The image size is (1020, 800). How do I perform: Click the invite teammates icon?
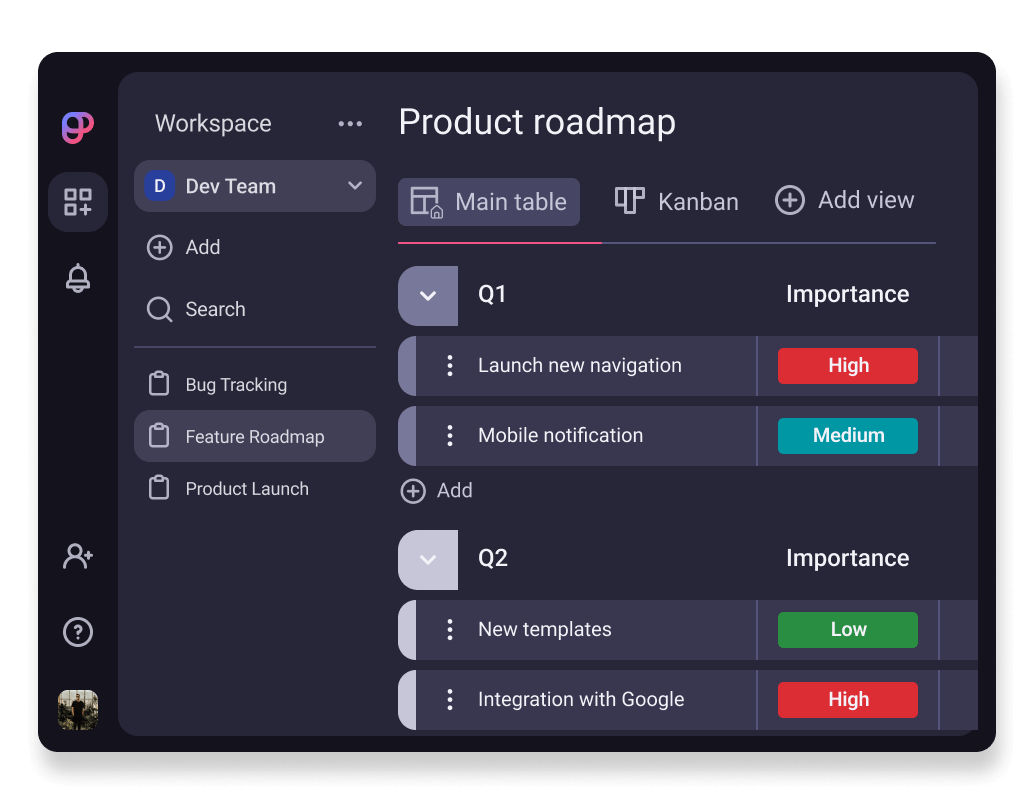click(x=78, y=556)
